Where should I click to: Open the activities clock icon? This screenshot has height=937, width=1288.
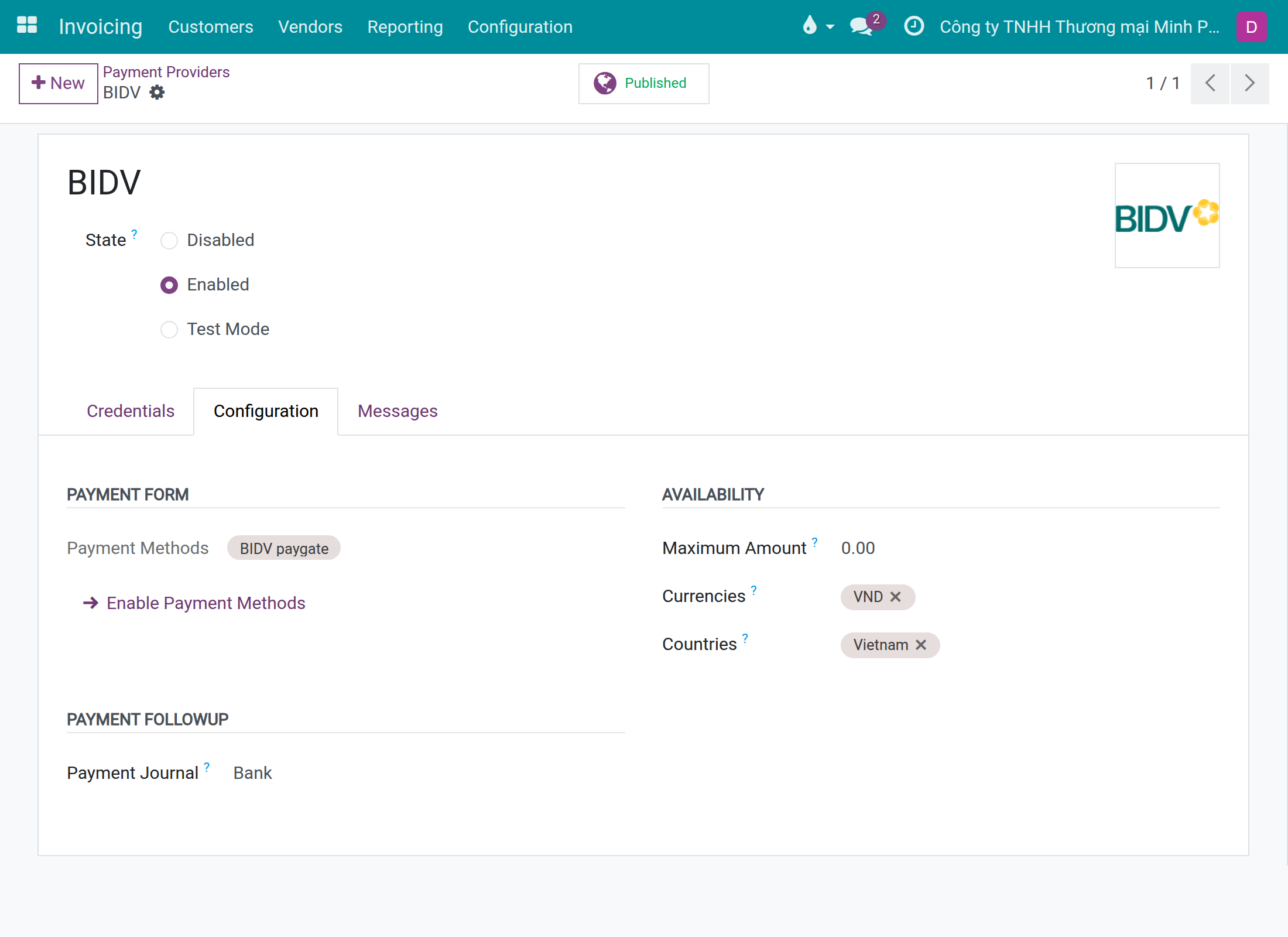tap(914, 26)
